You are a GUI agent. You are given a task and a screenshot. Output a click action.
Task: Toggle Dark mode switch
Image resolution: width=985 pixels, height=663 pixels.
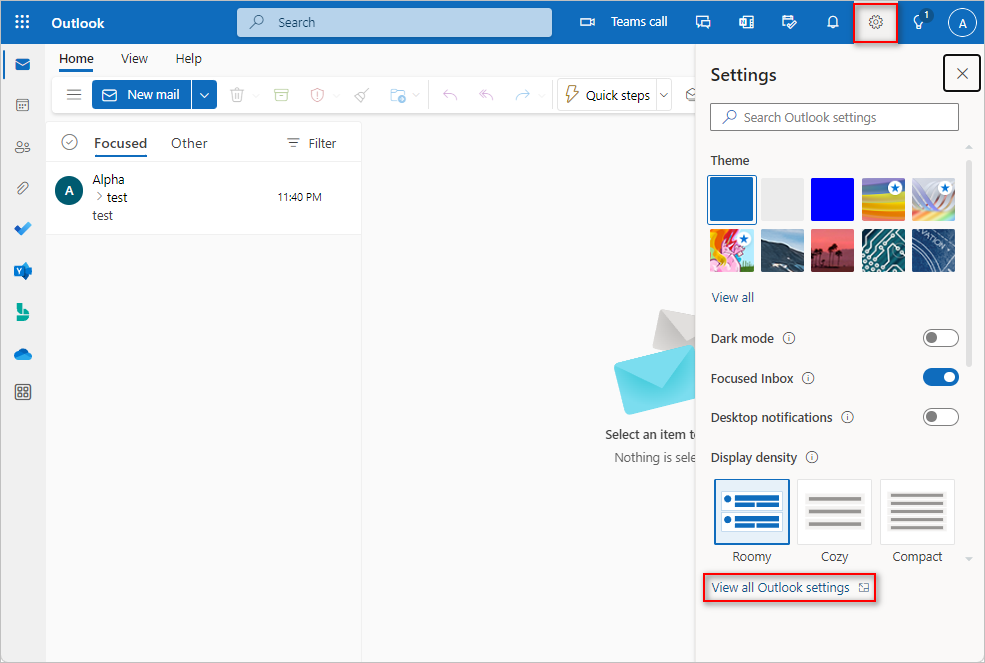[x=940, y=338]
